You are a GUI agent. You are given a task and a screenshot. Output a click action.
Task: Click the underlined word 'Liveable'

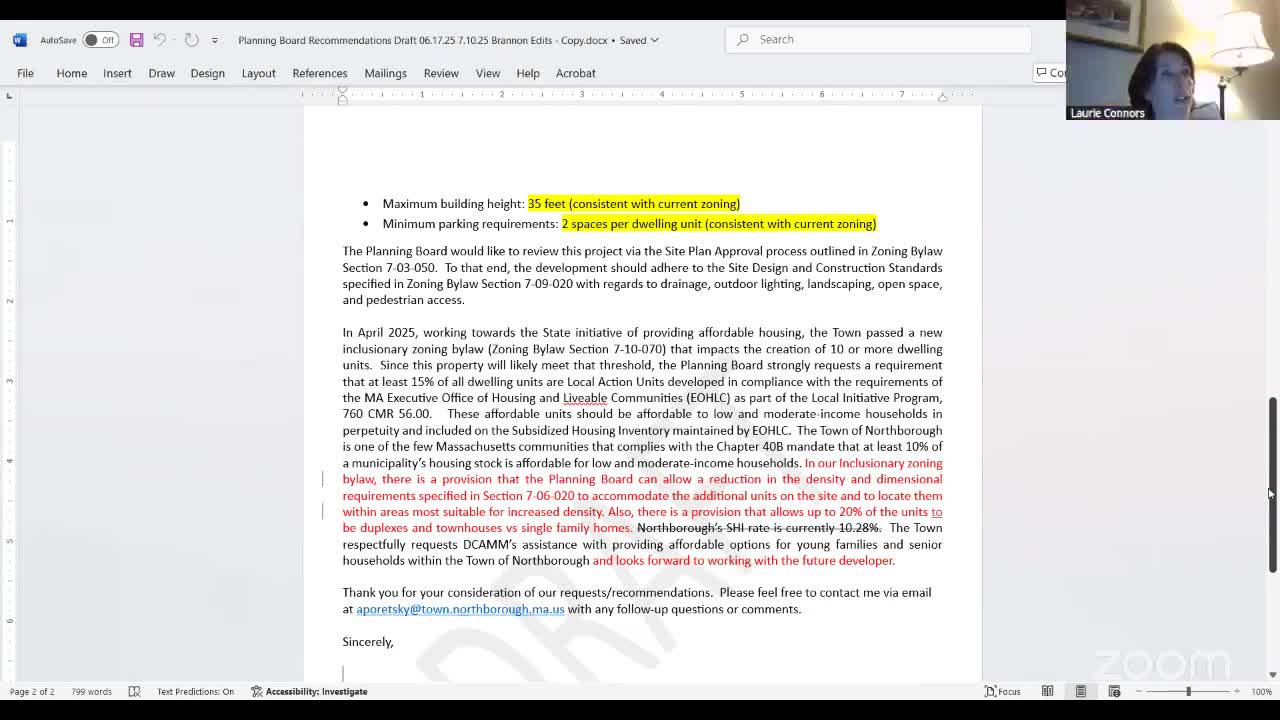tap(585, 398)
